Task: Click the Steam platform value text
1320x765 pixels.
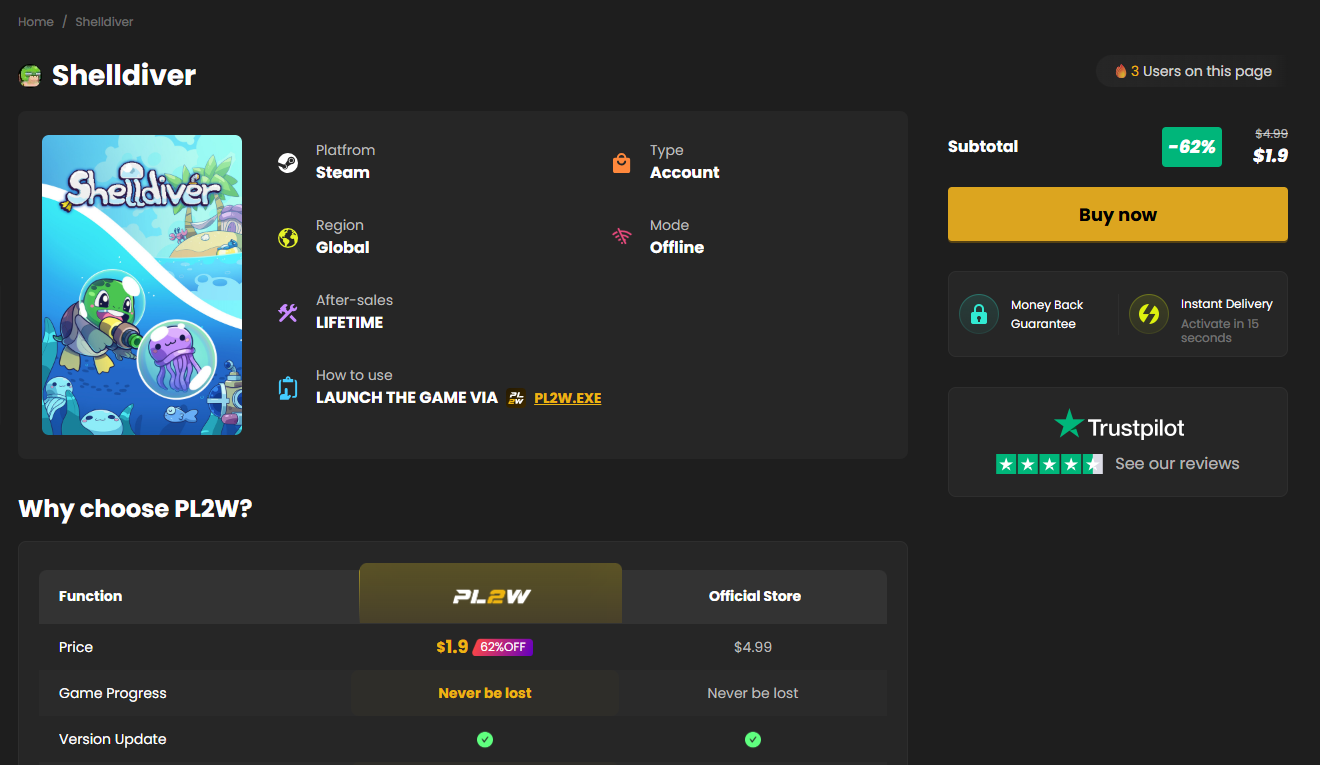Action: (x=343, y=172)
